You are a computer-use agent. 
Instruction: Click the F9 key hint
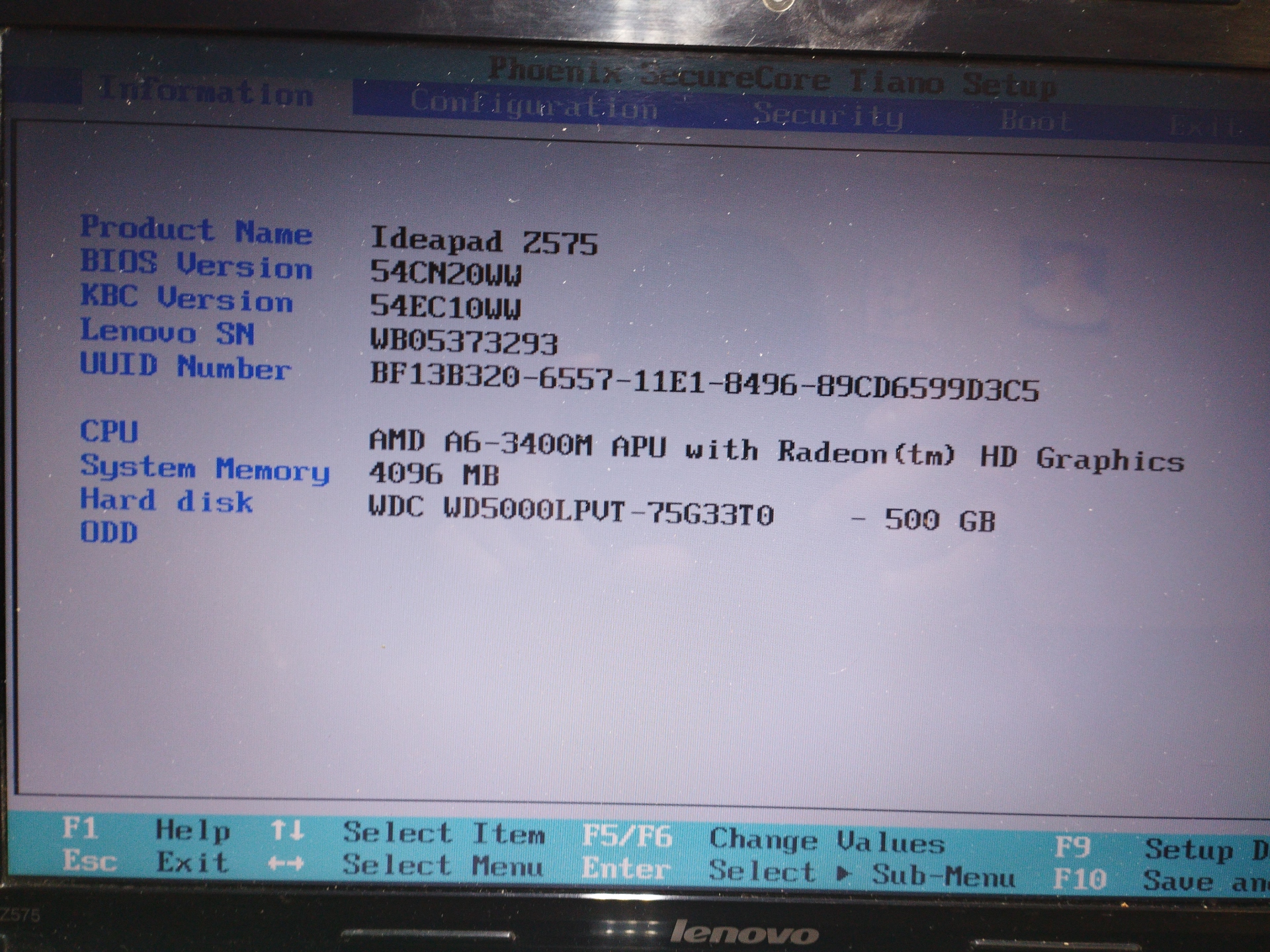[1073, 847]
